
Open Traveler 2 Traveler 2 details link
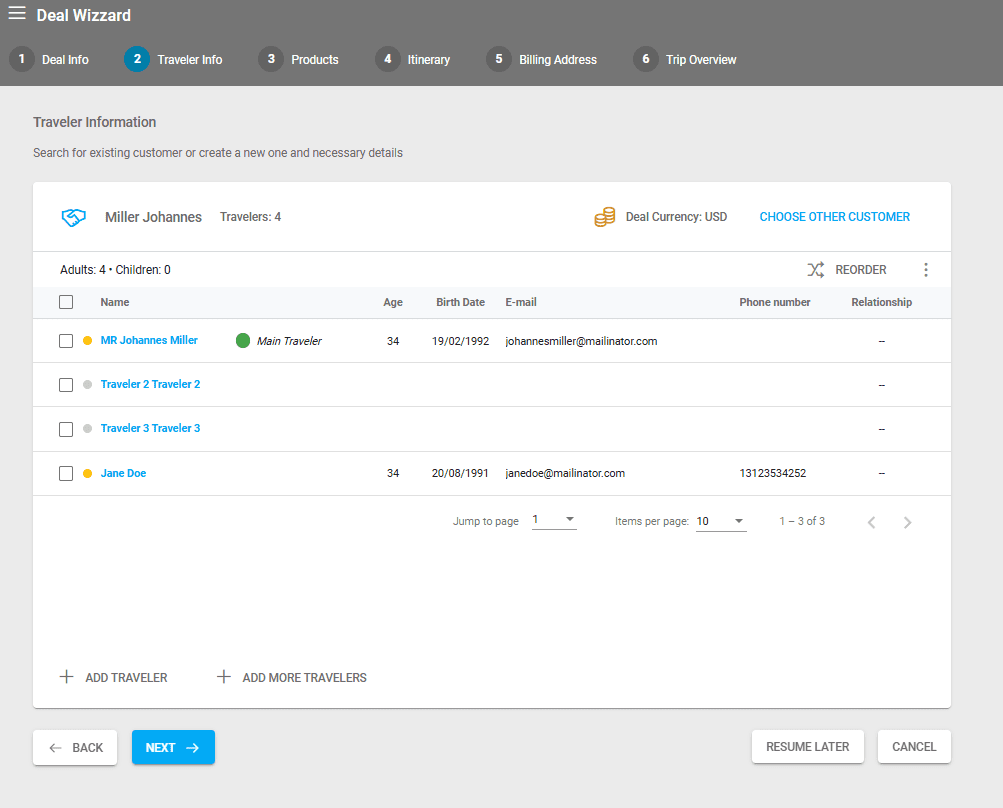150,384
